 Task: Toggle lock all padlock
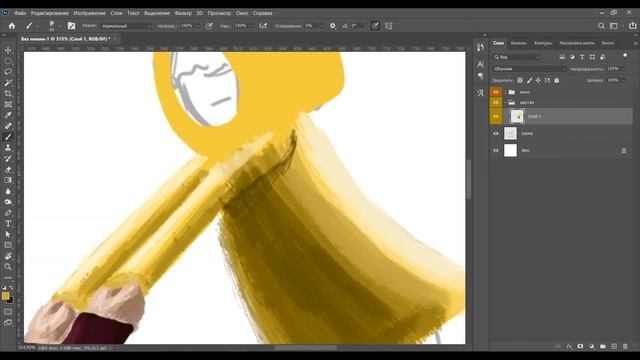pos(557,80)
